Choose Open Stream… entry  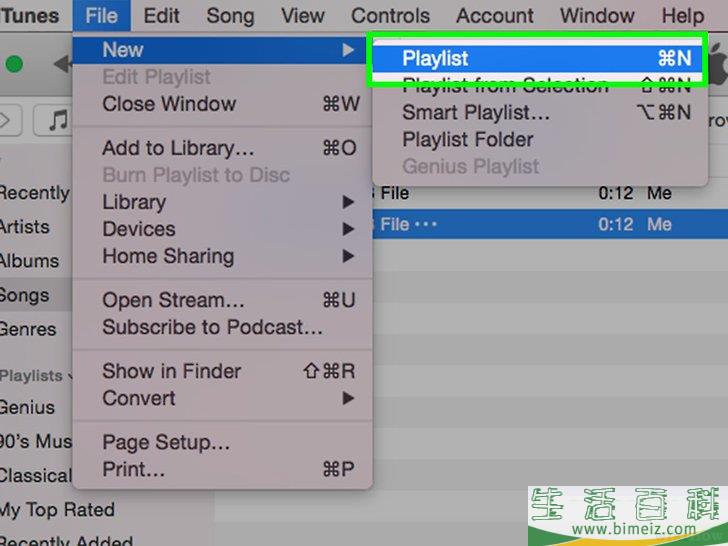click(222, 300)
